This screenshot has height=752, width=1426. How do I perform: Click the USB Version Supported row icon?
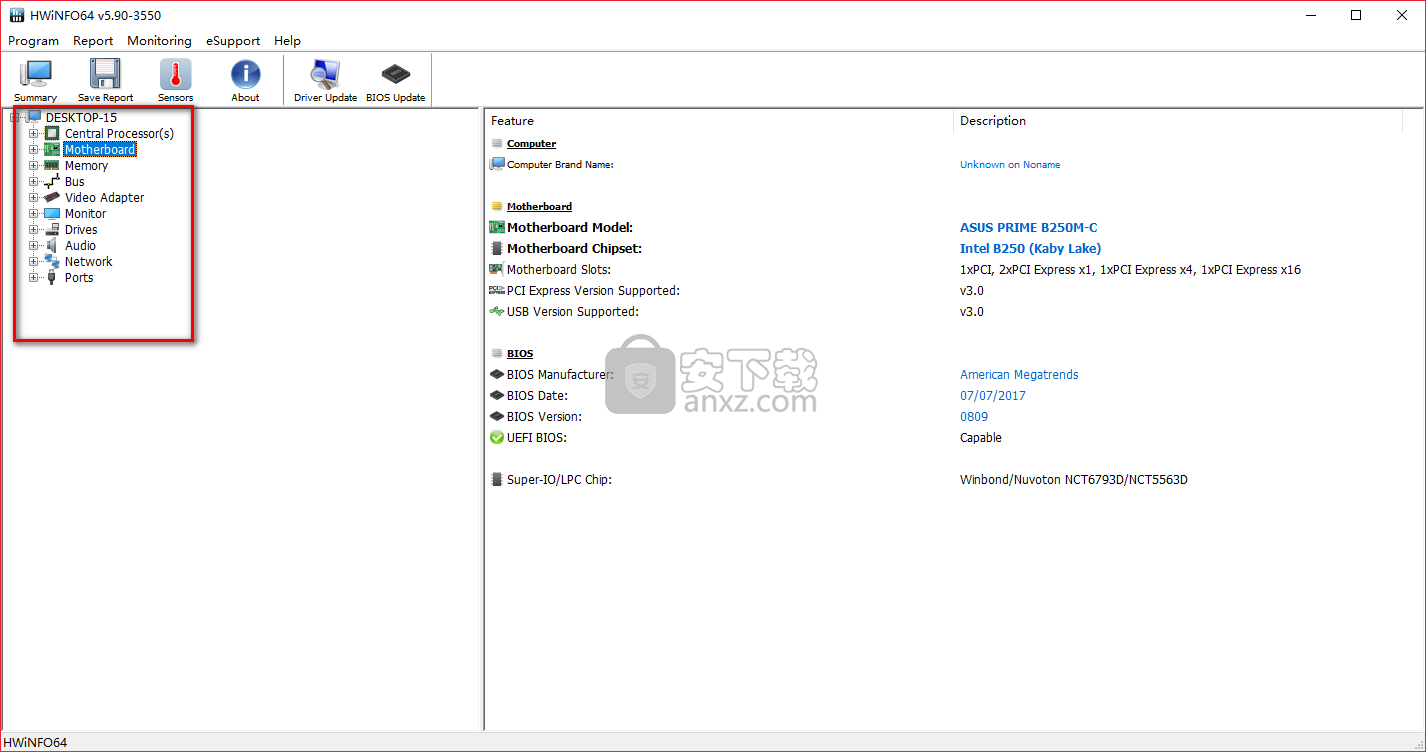click(x=497, y=312)
